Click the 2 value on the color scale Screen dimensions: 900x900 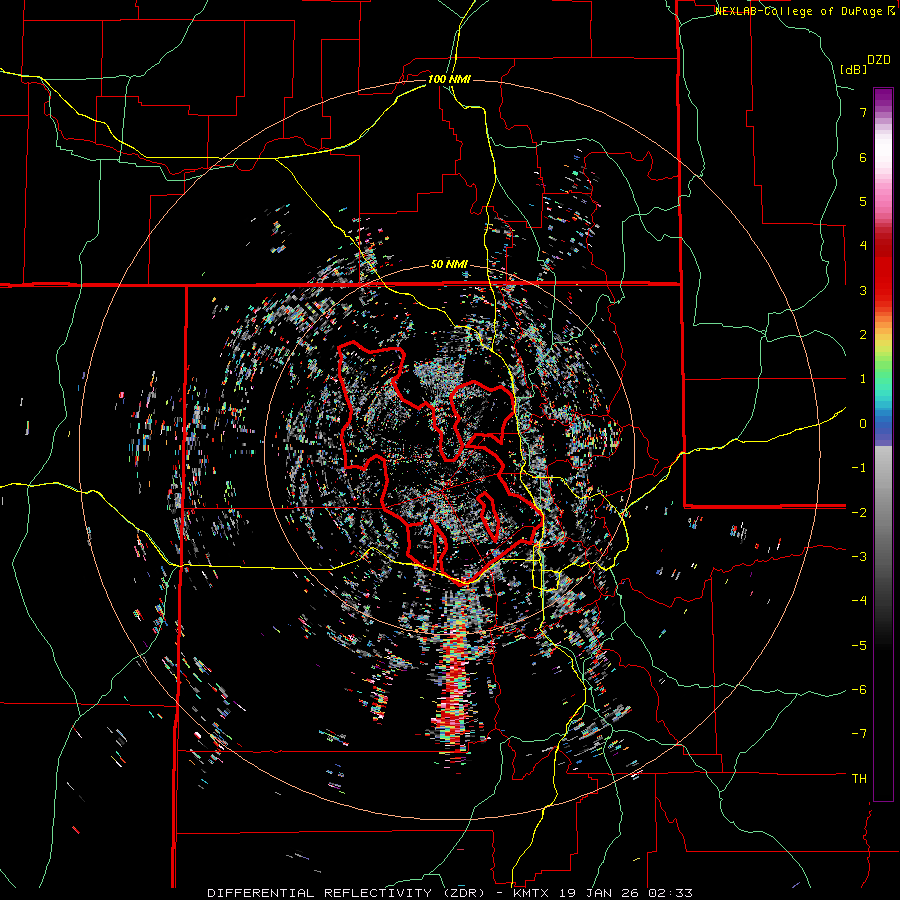(863, 335)
